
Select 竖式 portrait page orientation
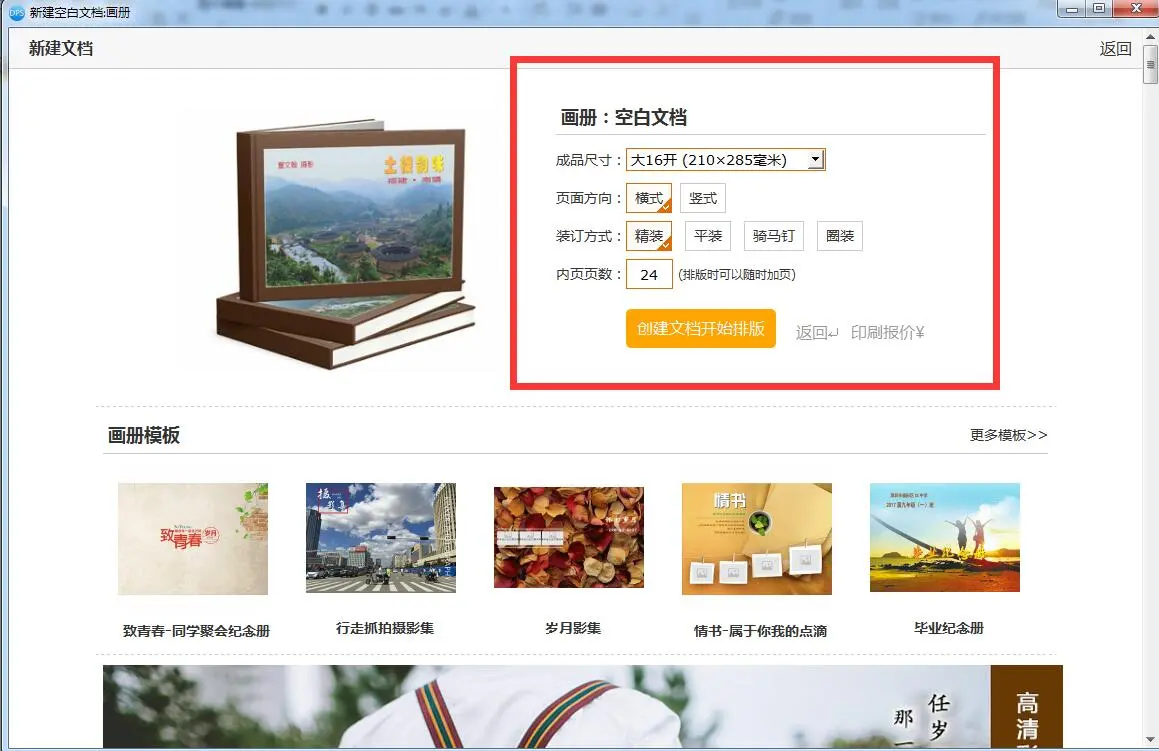point(703,197)
